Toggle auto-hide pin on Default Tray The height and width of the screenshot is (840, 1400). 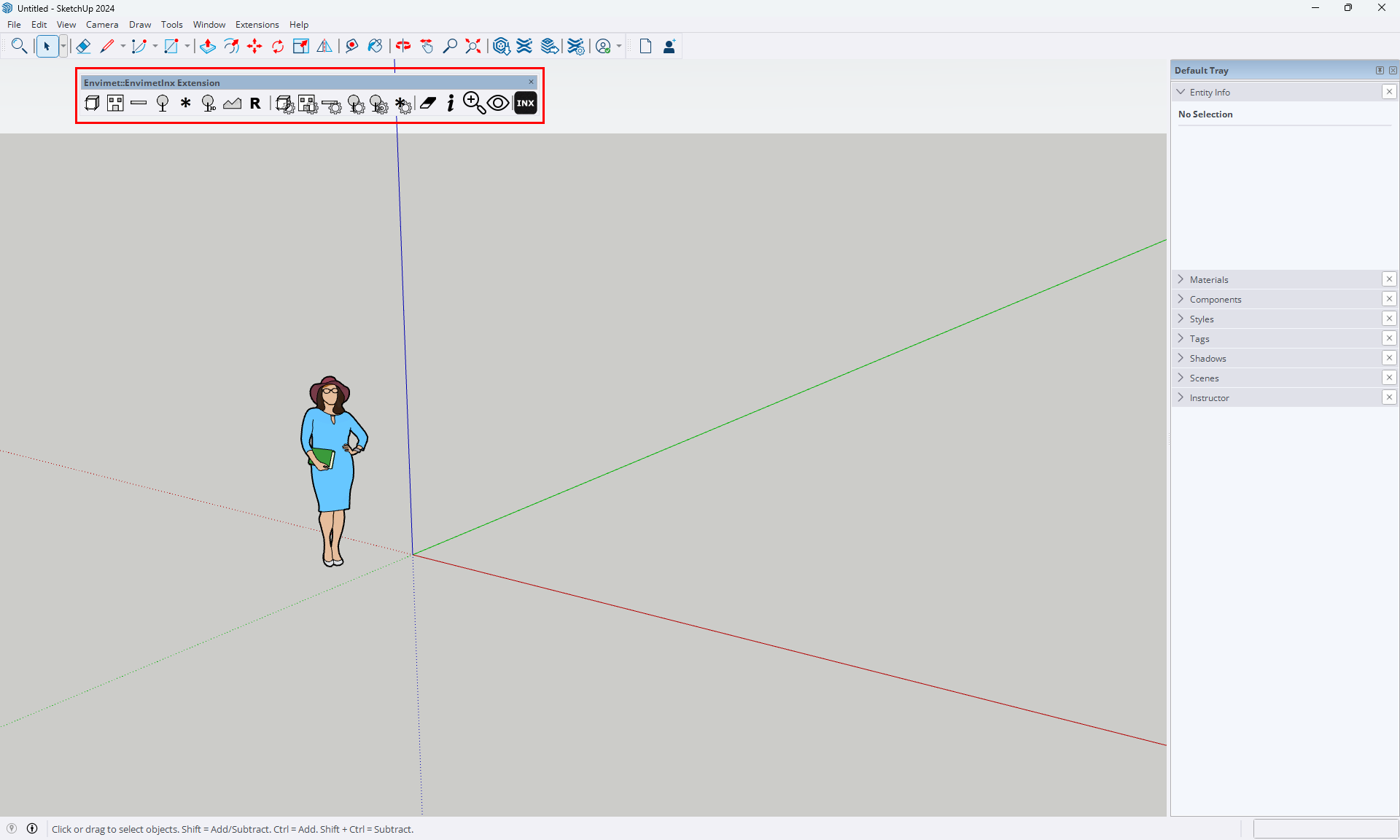pos(1380,71)
